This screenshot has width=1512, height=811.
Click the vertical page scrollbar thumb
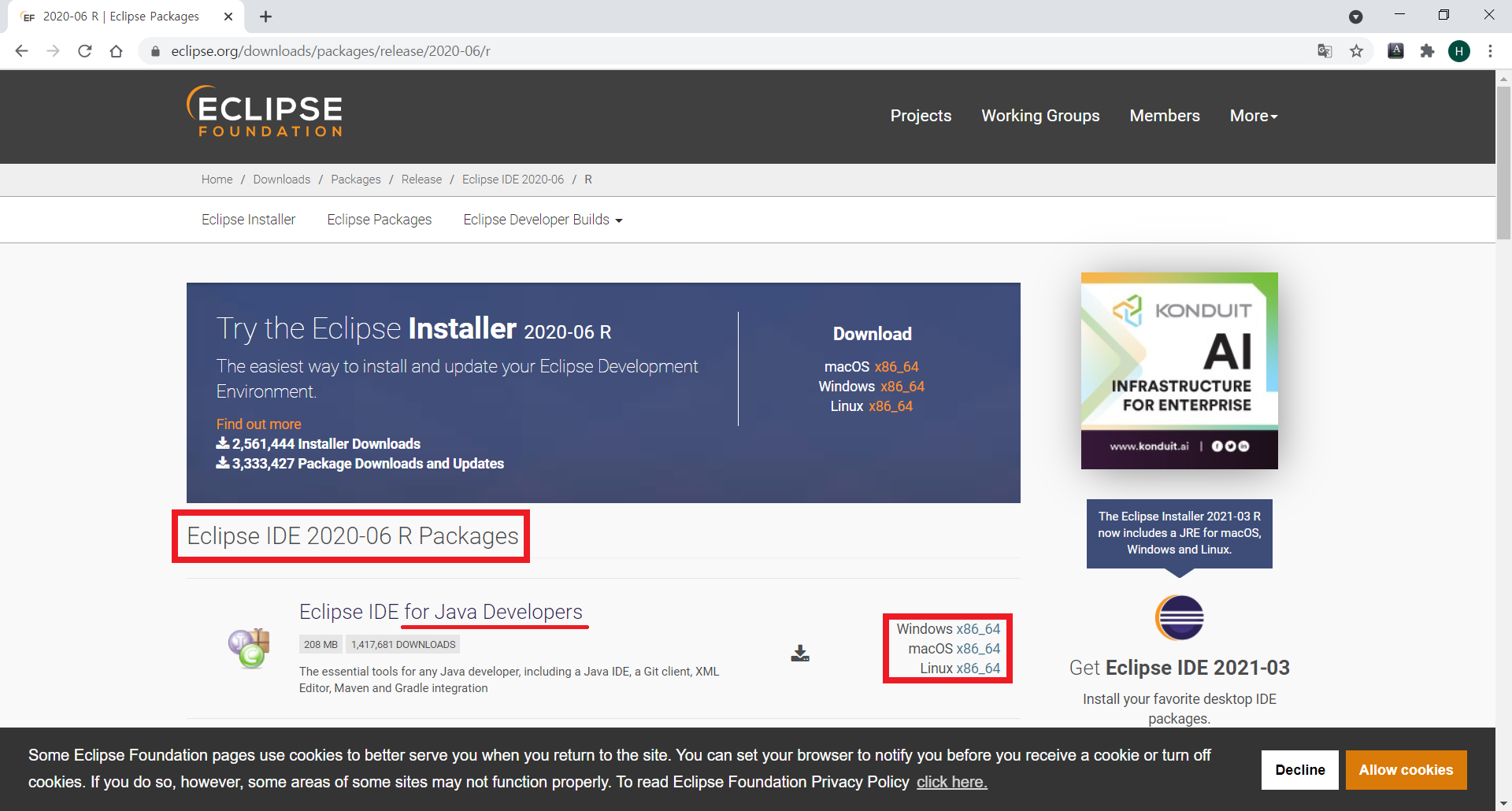tap(1503, 161)
